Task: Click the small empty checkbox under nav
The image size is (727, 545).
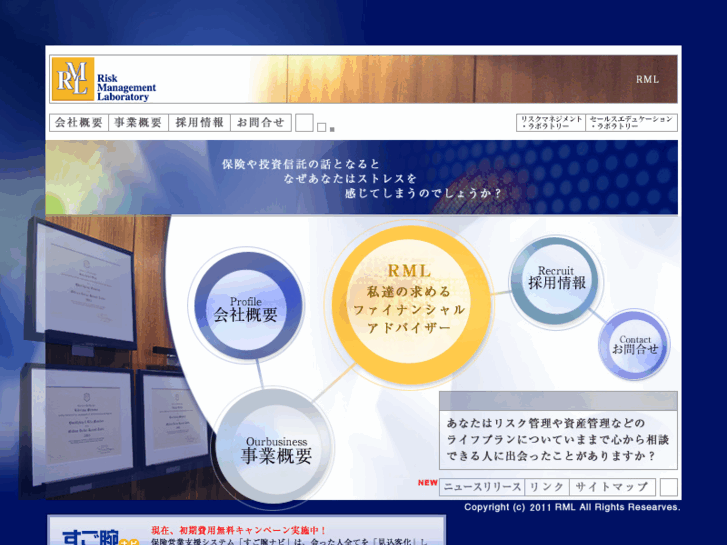Action: pos(321,127)
